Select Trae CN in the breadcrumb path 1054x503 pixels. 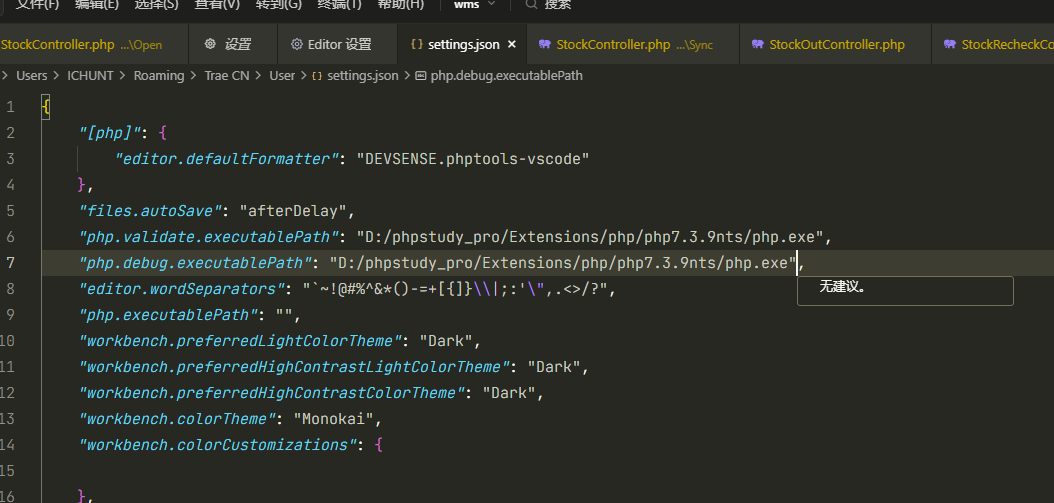coord(227,75)
